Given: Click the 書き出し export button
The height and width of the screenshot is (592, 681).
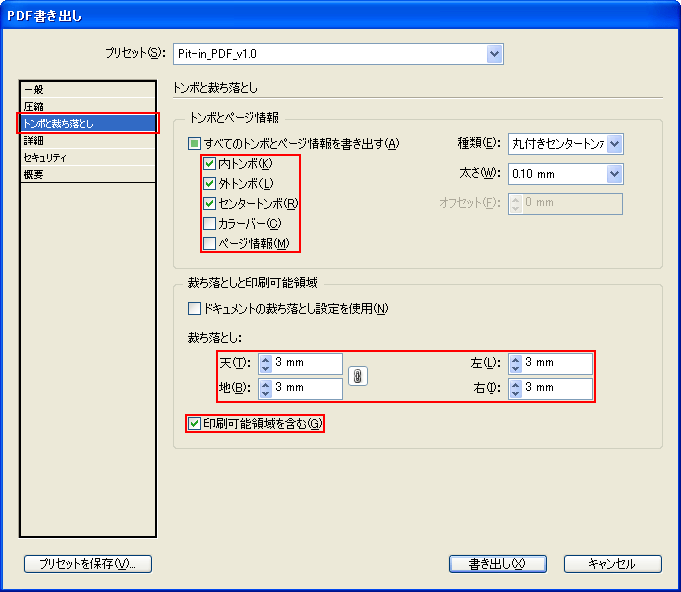Looking at the screenshot, I should click(497, 564).
